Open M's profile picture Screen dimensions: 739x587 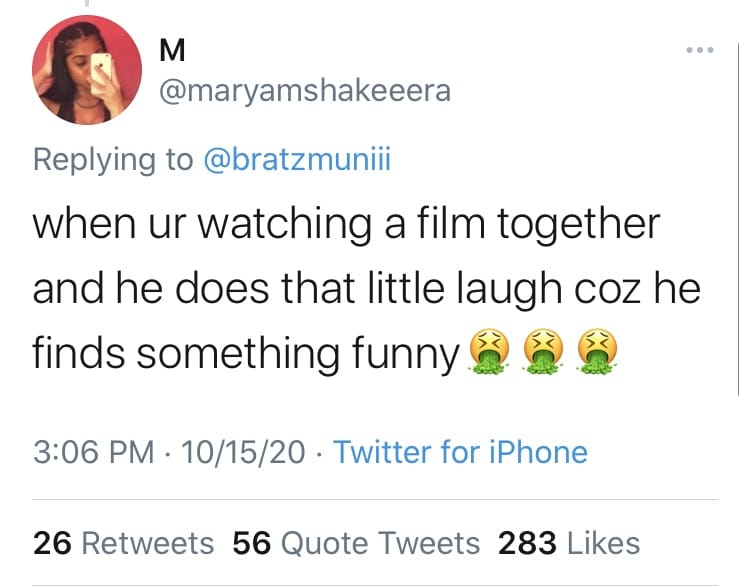click(x=87, y=70)
